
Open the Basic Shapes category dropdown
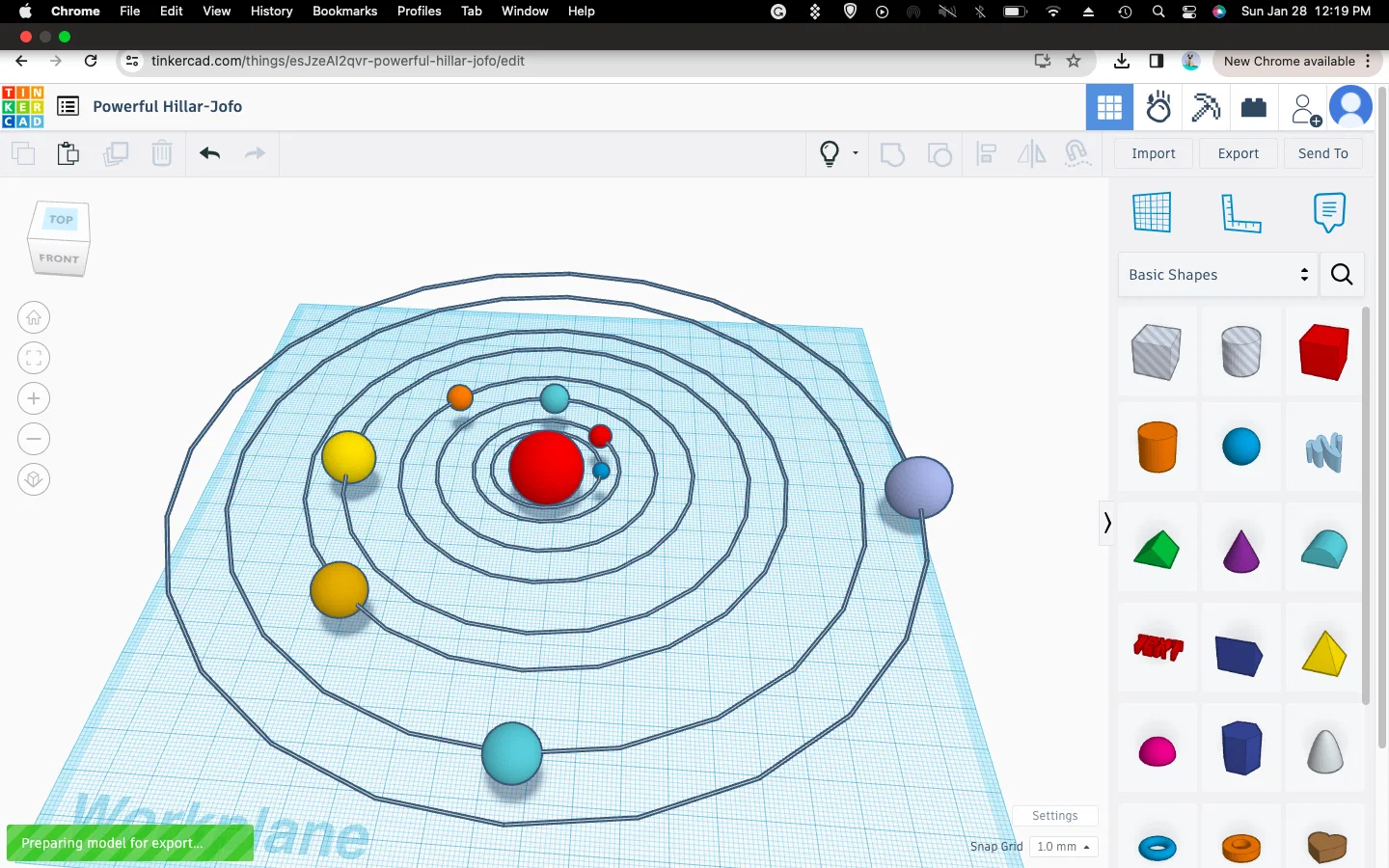[1218, 275]
